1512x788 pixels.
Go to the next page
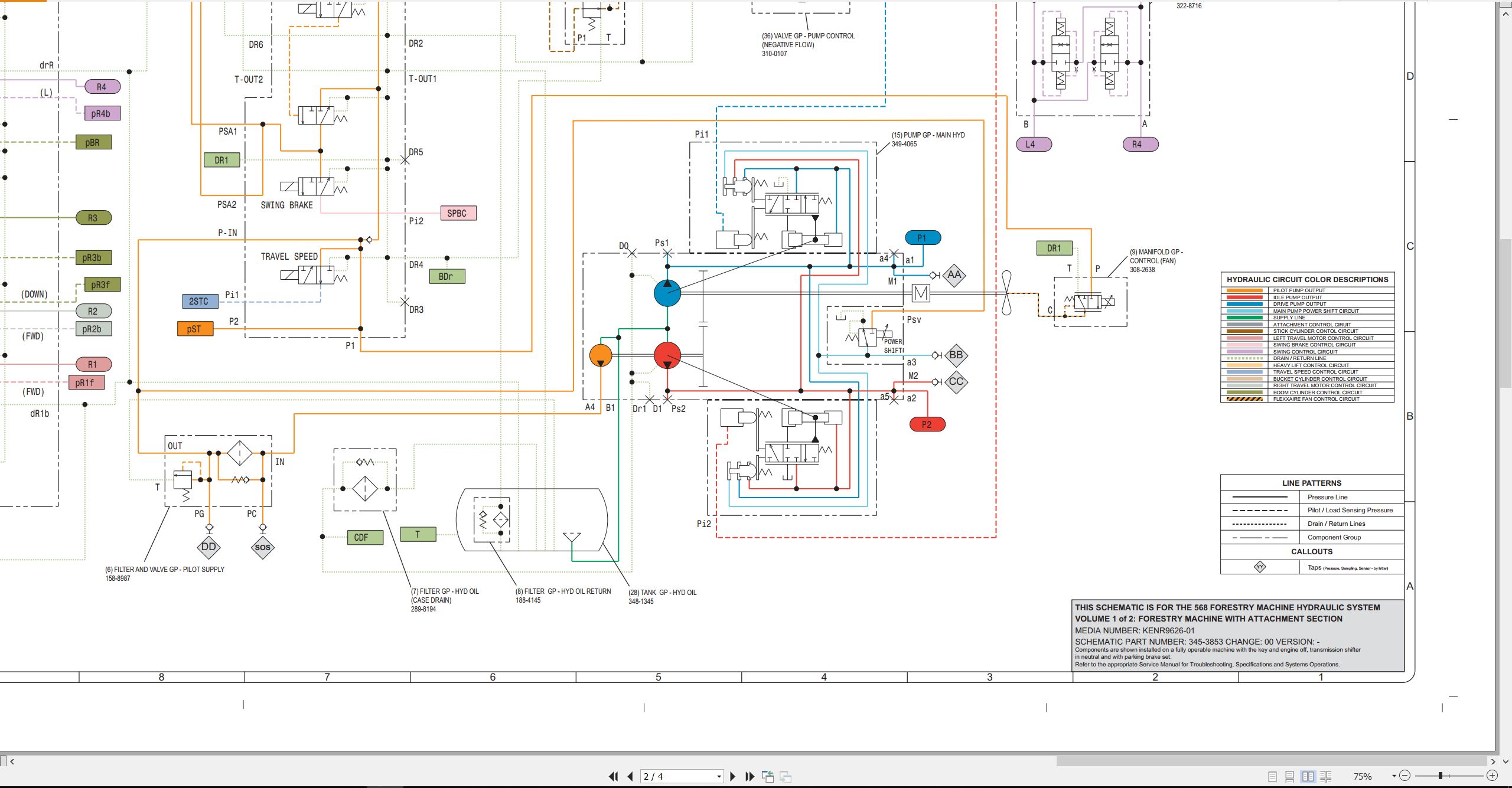click(733, 776)
